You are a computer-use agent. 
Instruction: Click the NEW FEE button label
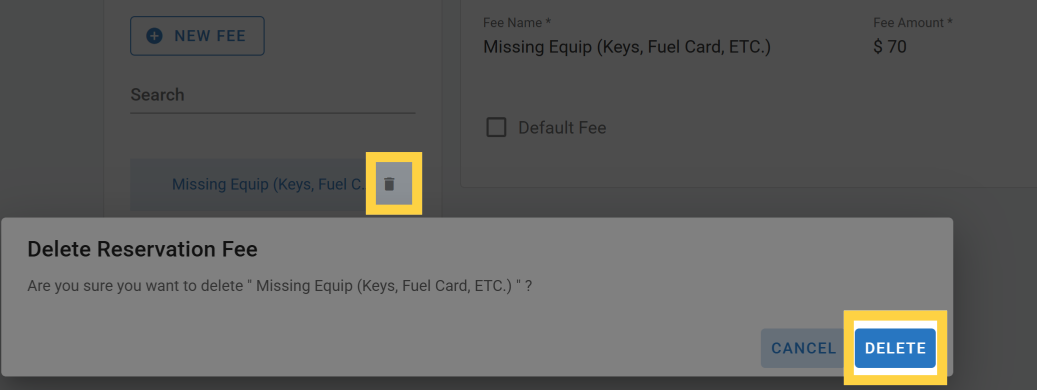(x=210, y=36)
